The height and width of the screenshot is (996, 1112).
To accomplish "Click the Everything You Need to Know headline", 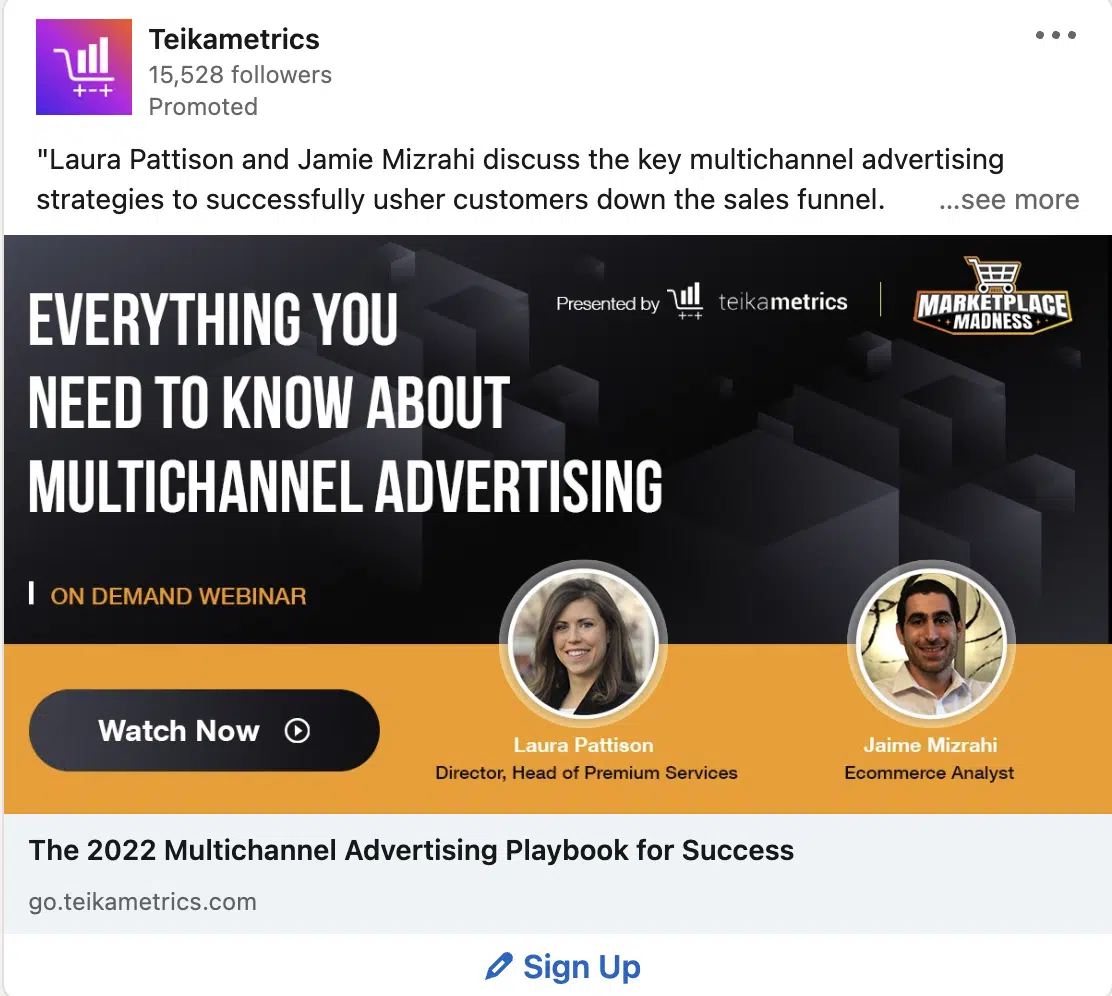I will coord(345,402).
